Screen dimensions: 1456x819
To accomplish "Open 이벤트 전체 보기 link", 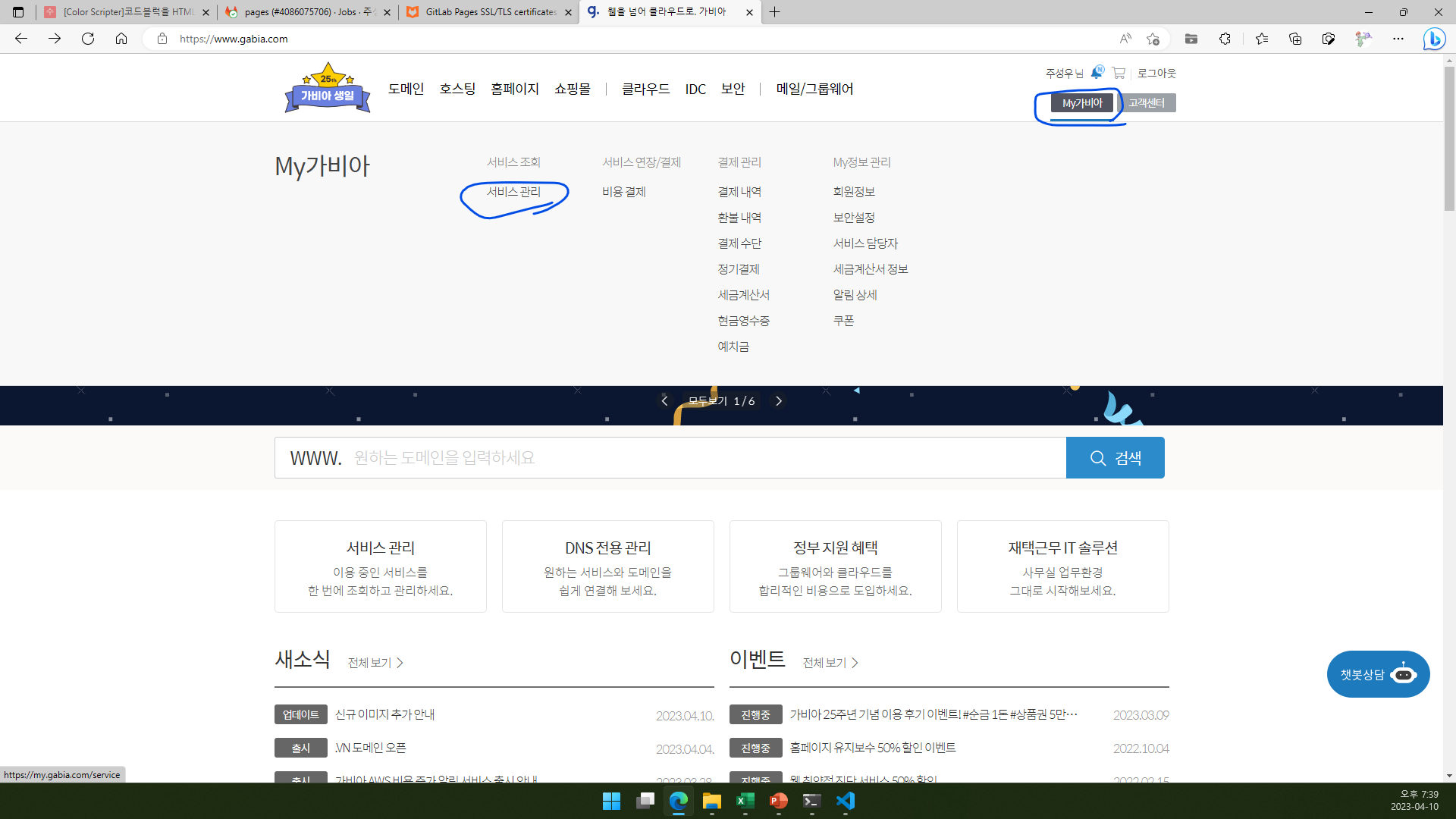I will pos(830,663).
